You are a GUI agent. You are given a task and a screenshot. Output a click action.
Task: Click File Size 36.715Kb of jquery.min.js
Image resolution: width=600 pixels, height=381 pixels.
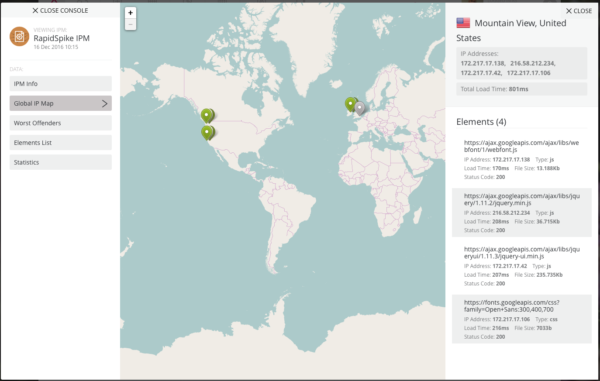coord(537,221)
